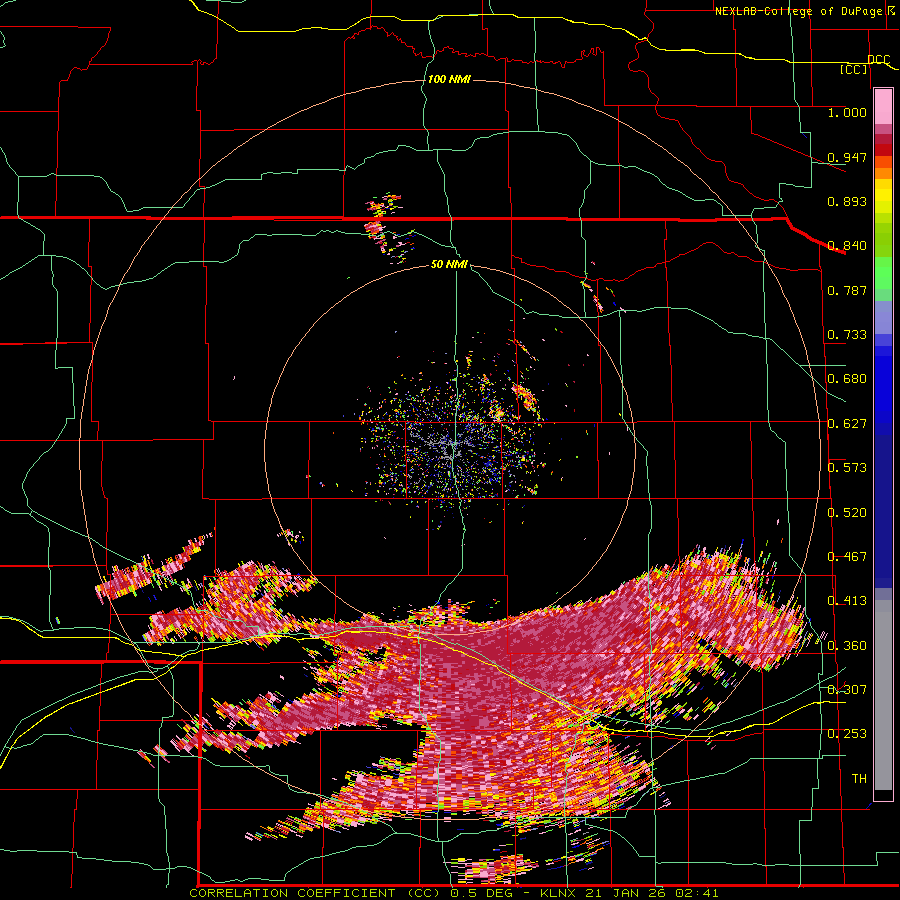
Task: Click the gray bottom color bar segment
Action: pyautogui.click(x=883, y=695)
